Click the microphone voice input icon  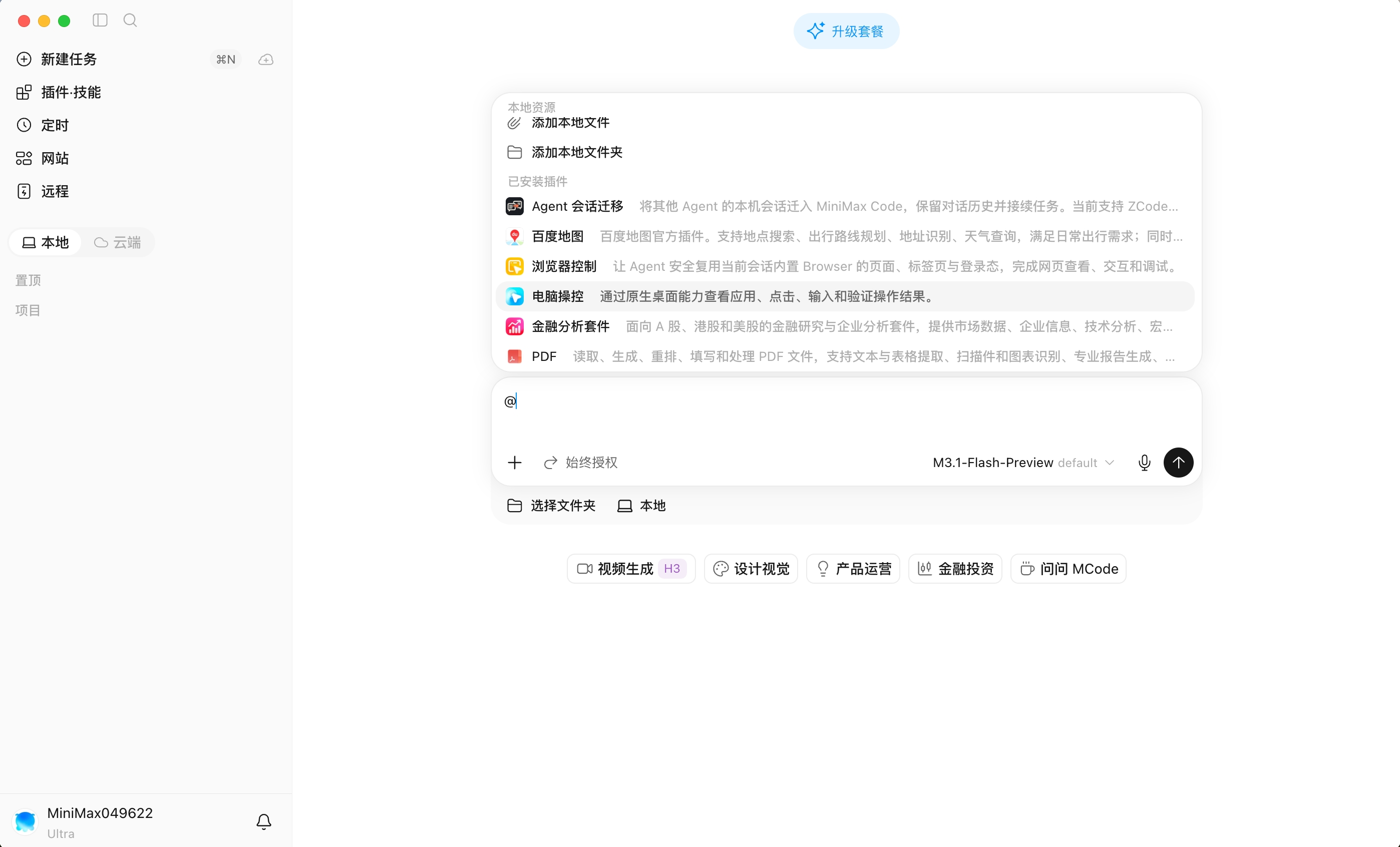[1144, 463]
